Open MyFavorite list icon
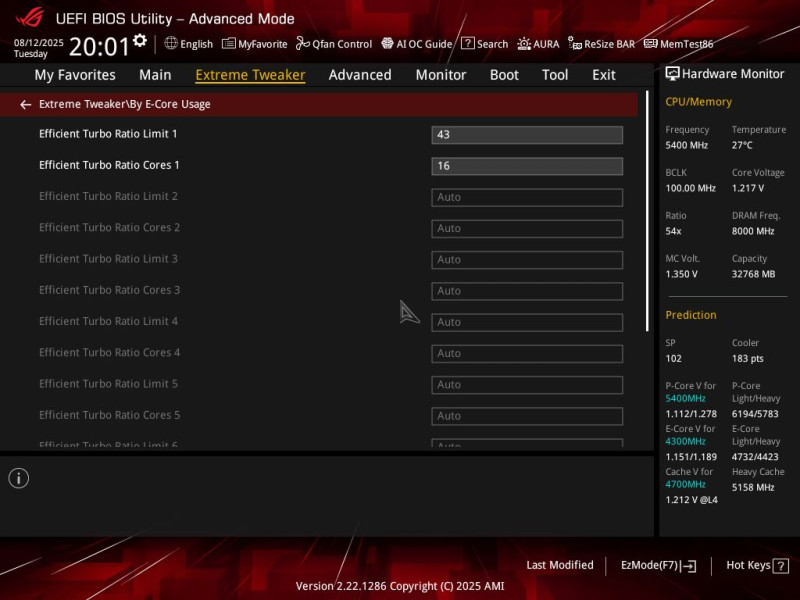Screen dimensions: 800x600 click(x=229, y=43)
